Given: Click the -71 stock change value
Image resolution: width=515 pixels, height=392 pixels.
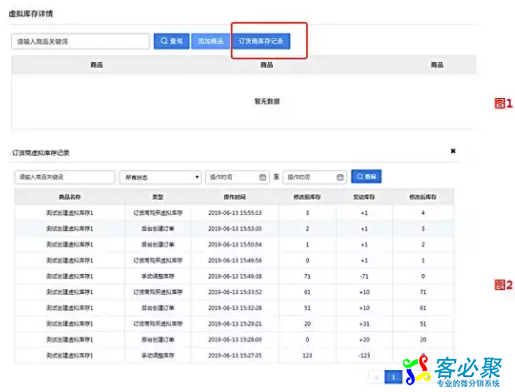Looking at the screenshot, I should 364,276.
